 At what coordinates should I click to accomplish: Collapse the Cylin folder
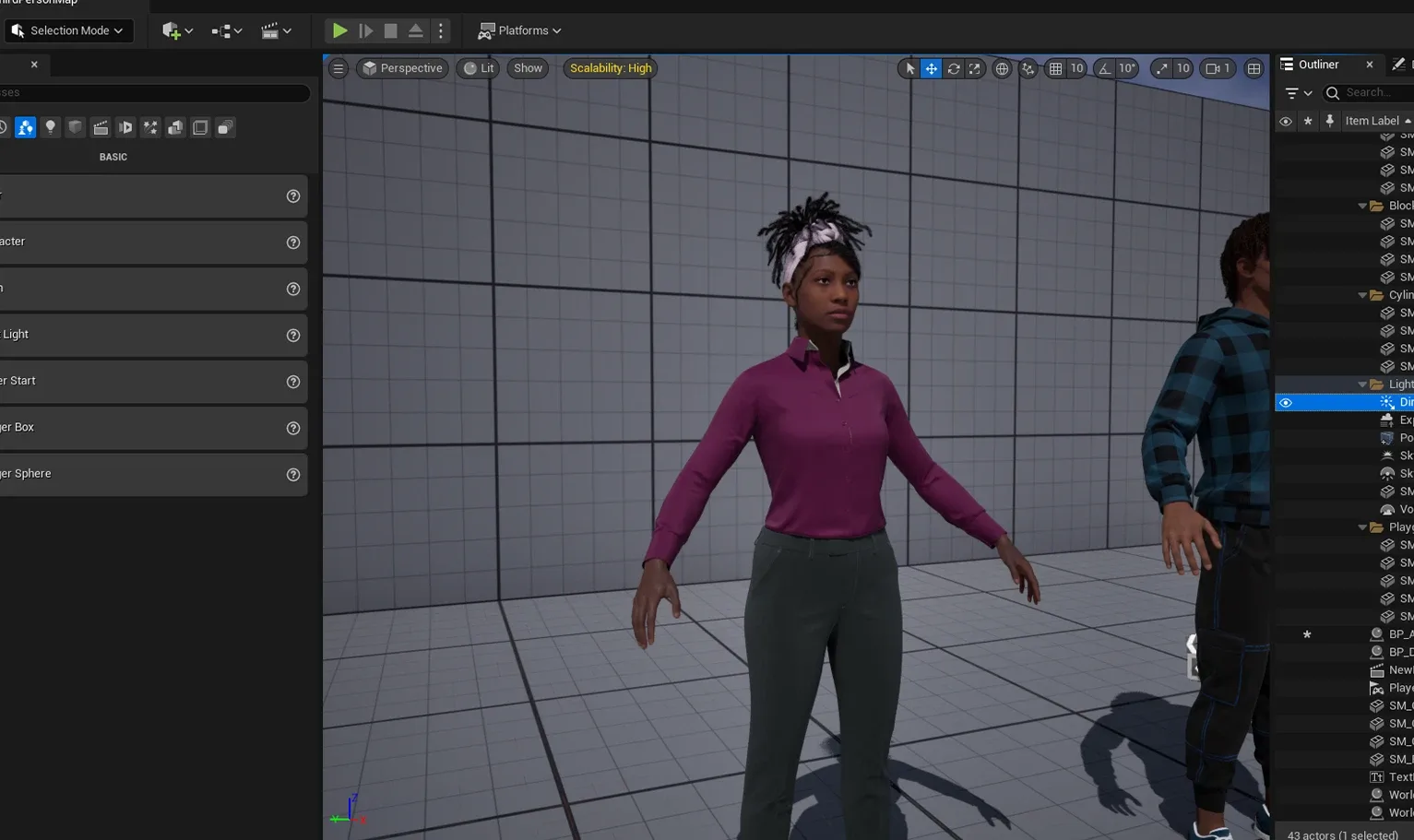click(x=1362, y=295)
